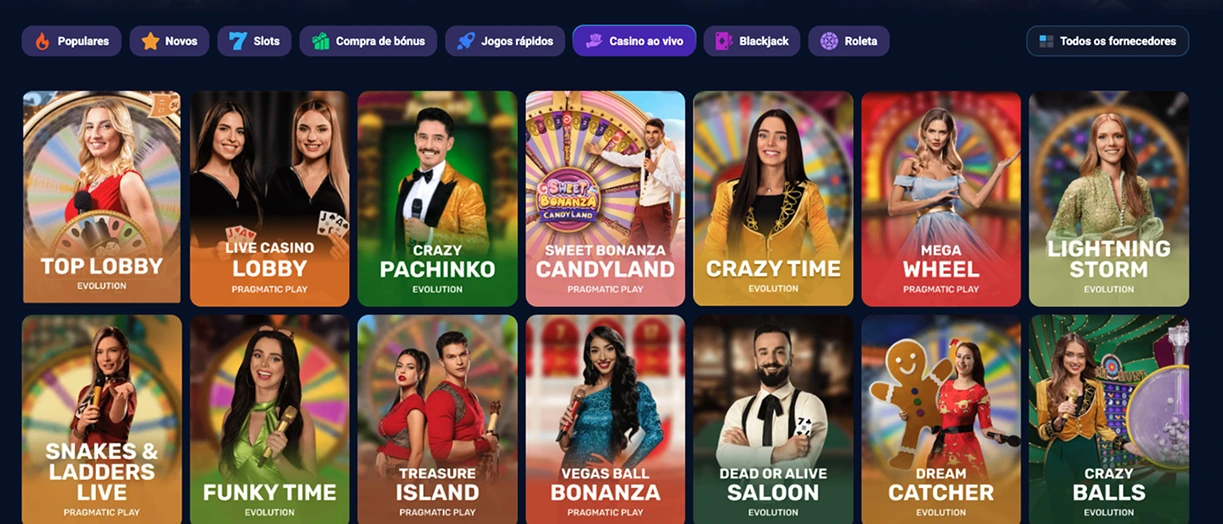
Task: Select the Compra de bónus category
Action: (368, 41)
